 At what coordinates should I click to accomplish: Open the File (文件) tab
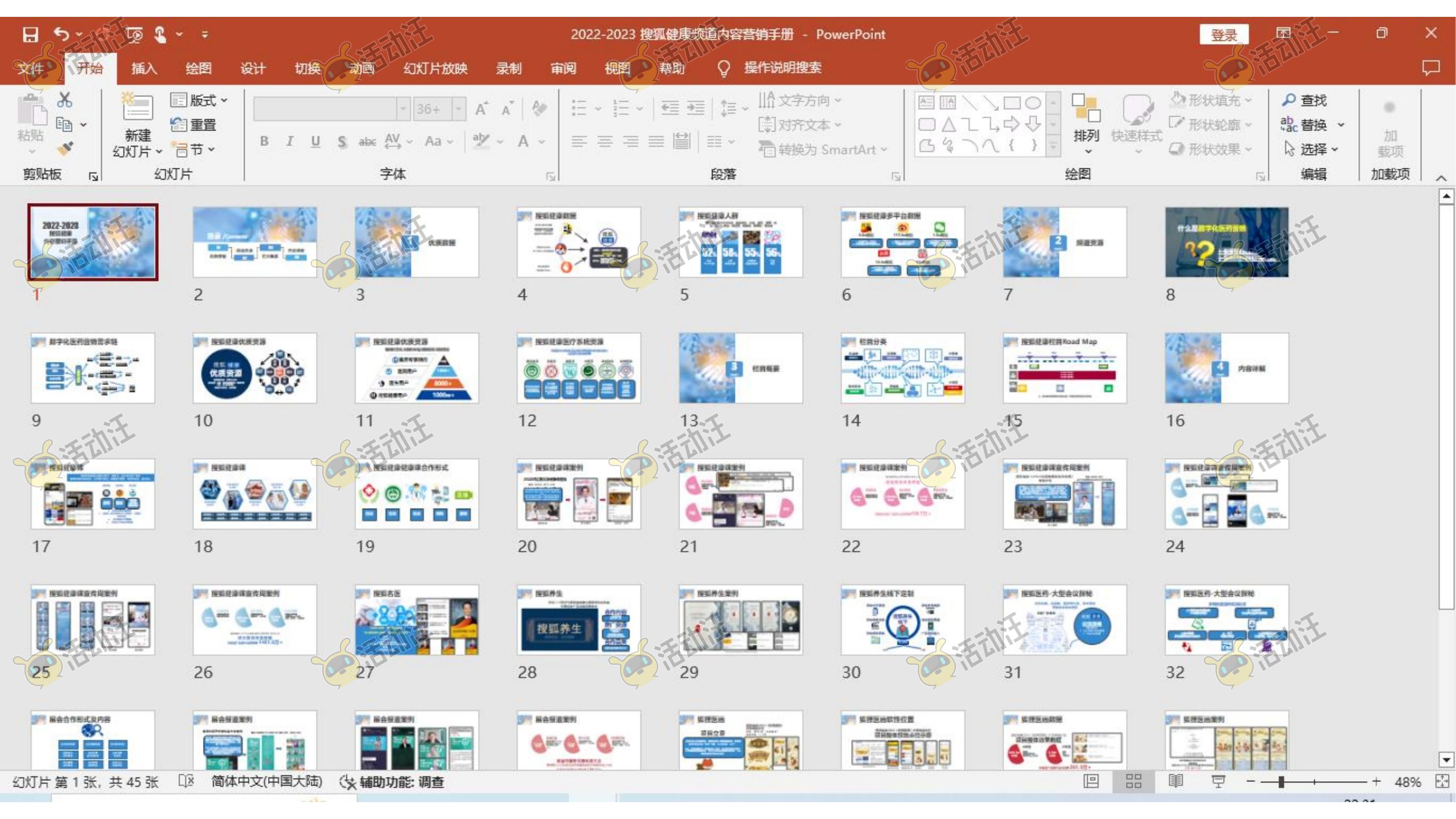click(x=30, y=68)
